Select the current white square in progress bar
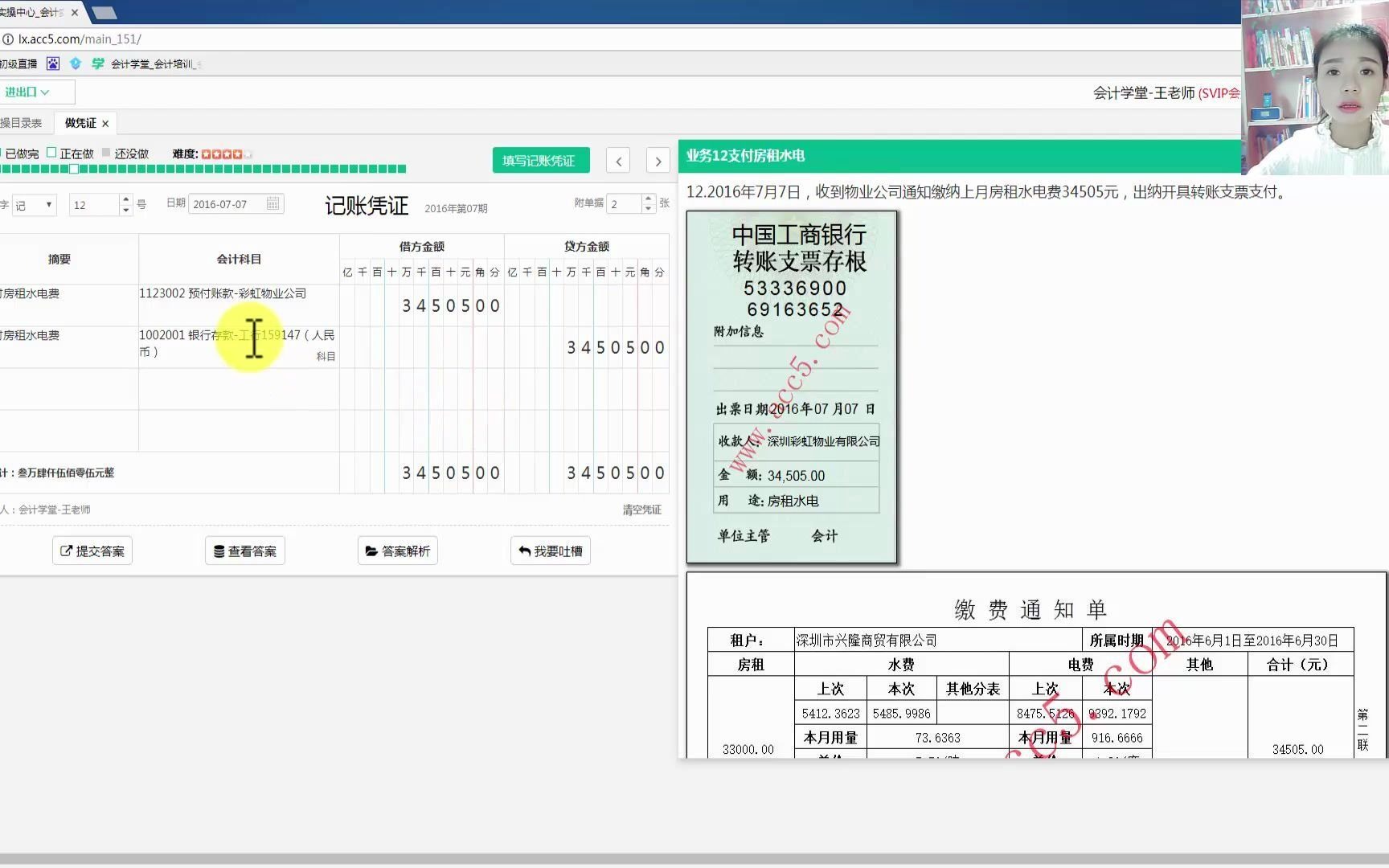 click(x=74, y=169)
